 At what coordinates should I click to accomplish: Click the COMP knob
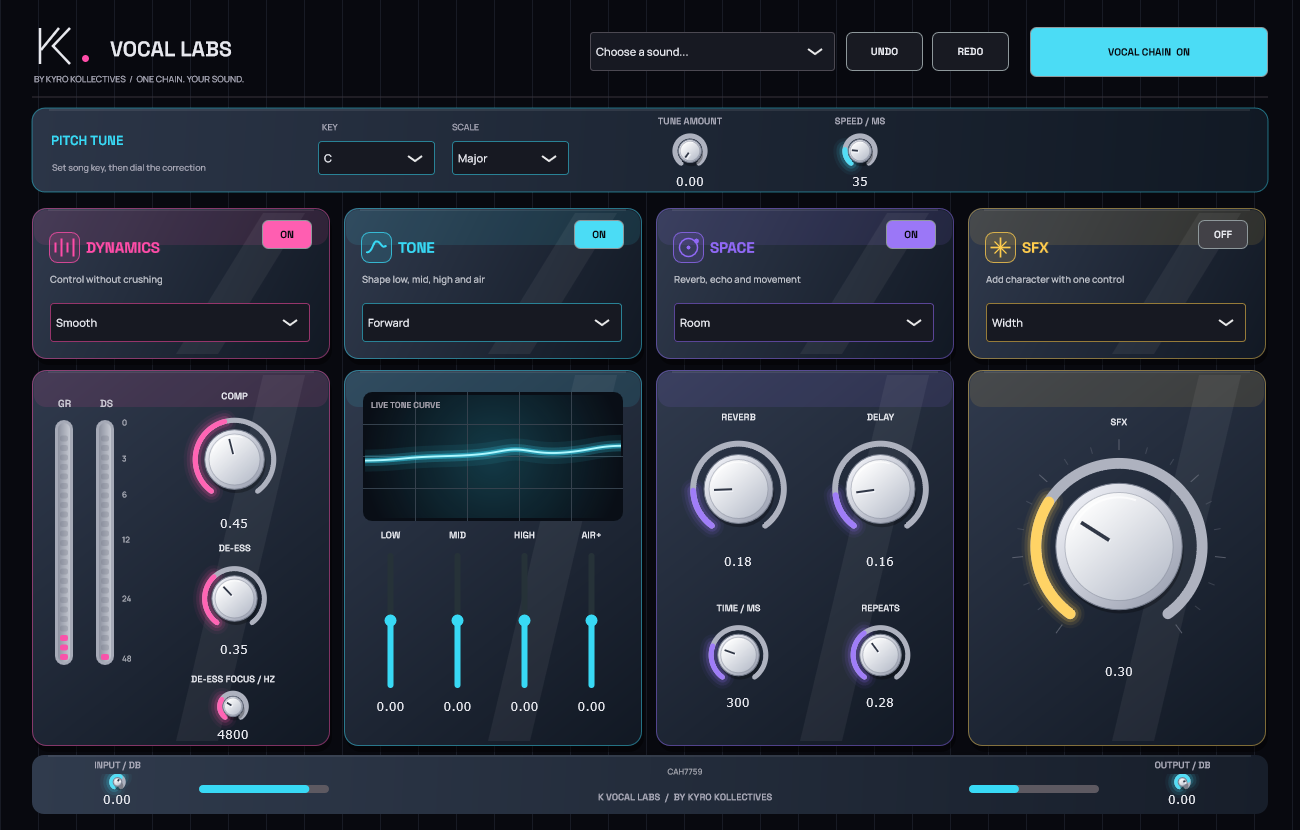(234, 460)
